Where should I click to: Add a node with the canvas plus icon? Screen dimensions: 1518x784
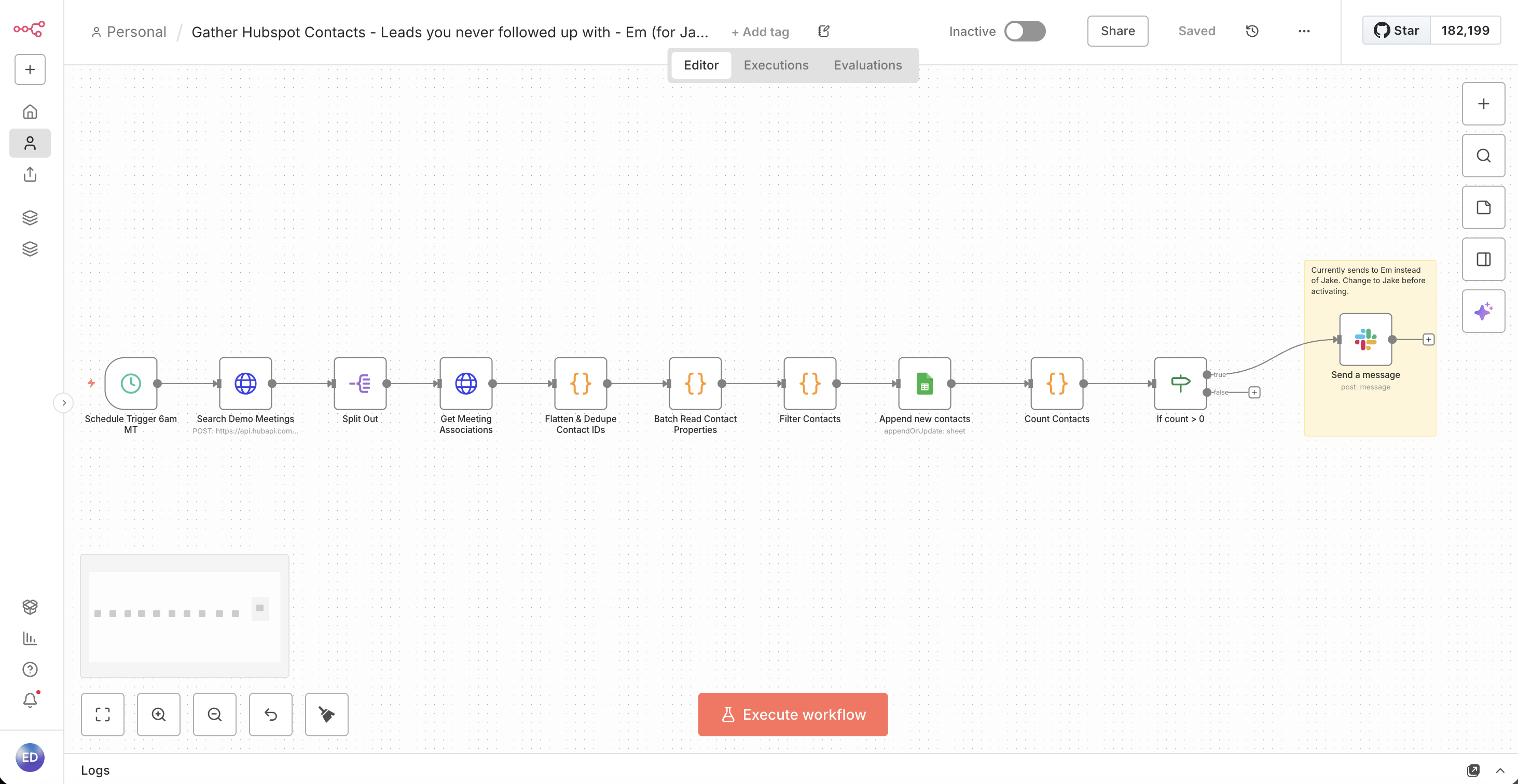coord(1483,103)
